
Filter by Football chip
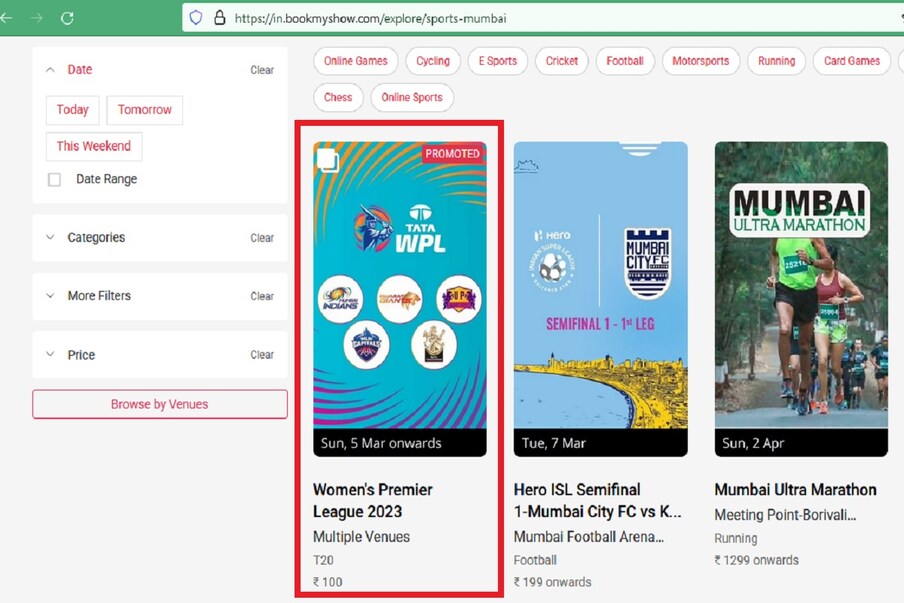[625, 61]
